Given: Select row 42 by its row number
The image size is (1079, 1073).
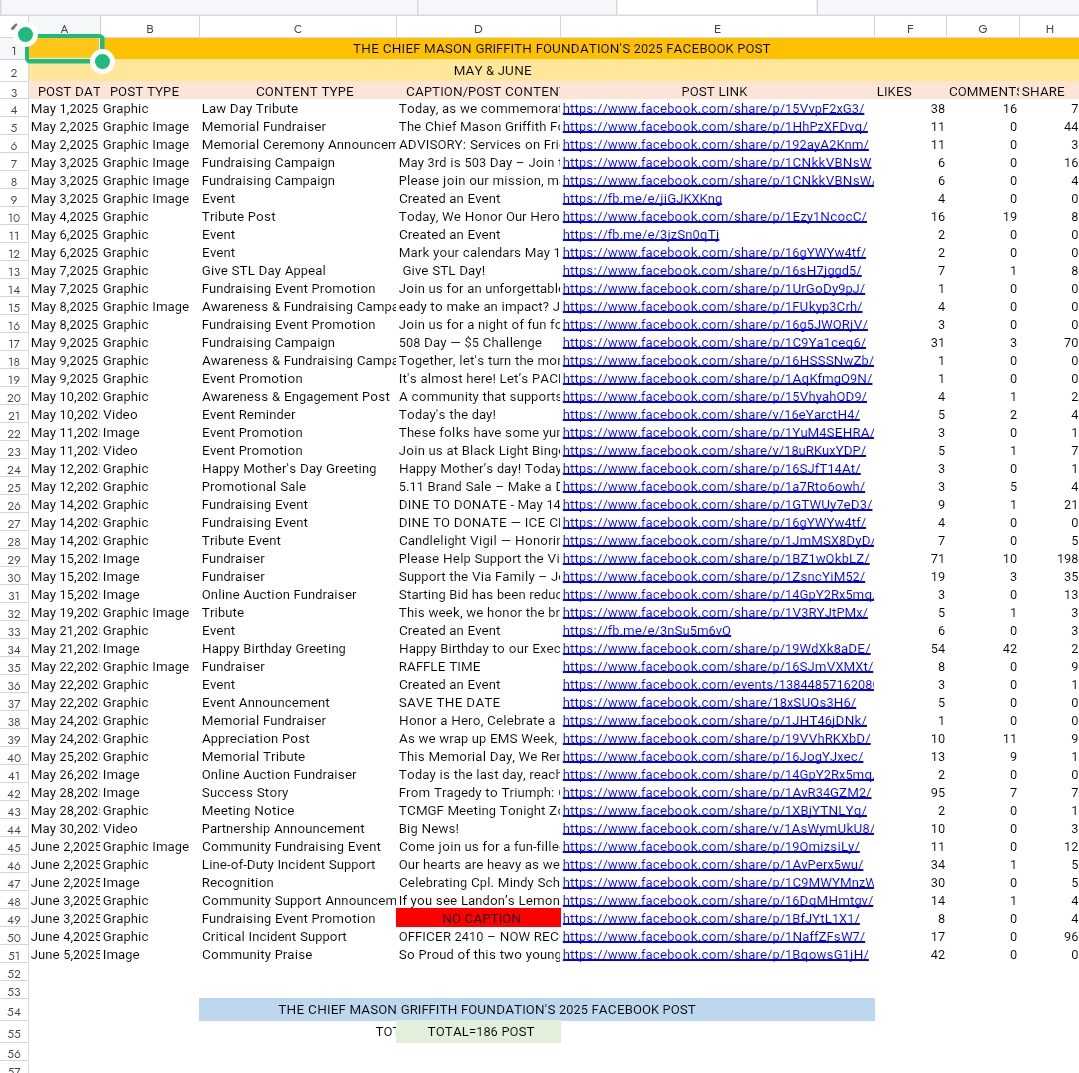Looking at the screenshot, I should pyautogui.click(x=14, y=793).
